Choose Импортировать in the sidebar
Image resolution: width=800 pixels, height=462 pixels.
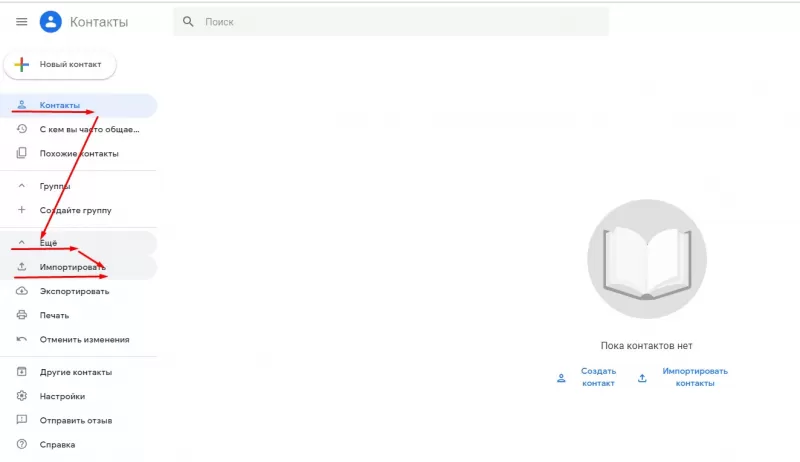point(79,267)
